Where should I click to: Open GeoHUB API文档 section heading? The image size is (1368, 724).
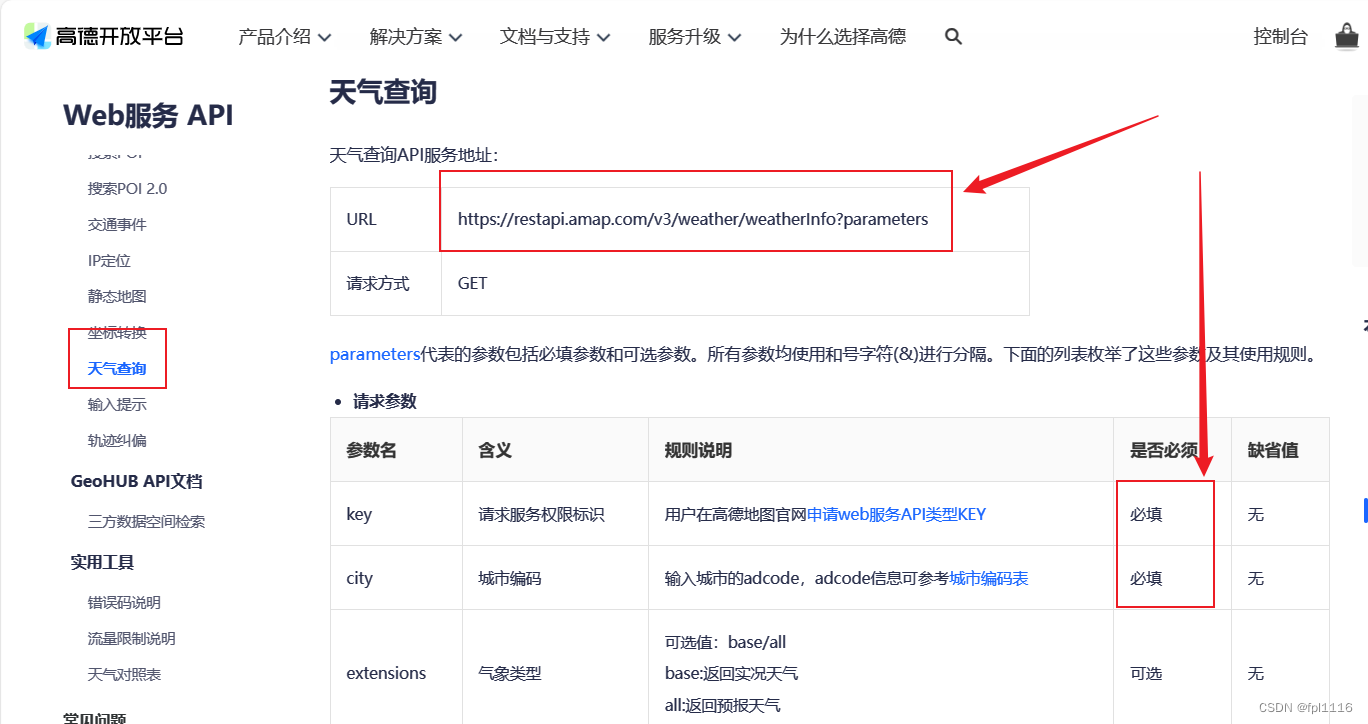pos(137,481)
